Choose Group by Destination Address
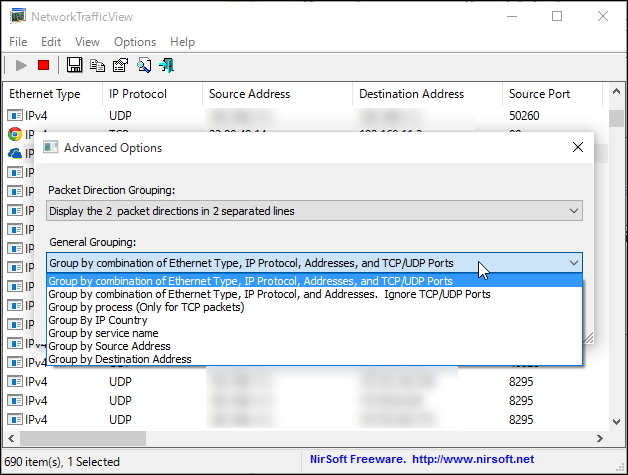Viewport: 628px width, 475px height. pos(314,359)
